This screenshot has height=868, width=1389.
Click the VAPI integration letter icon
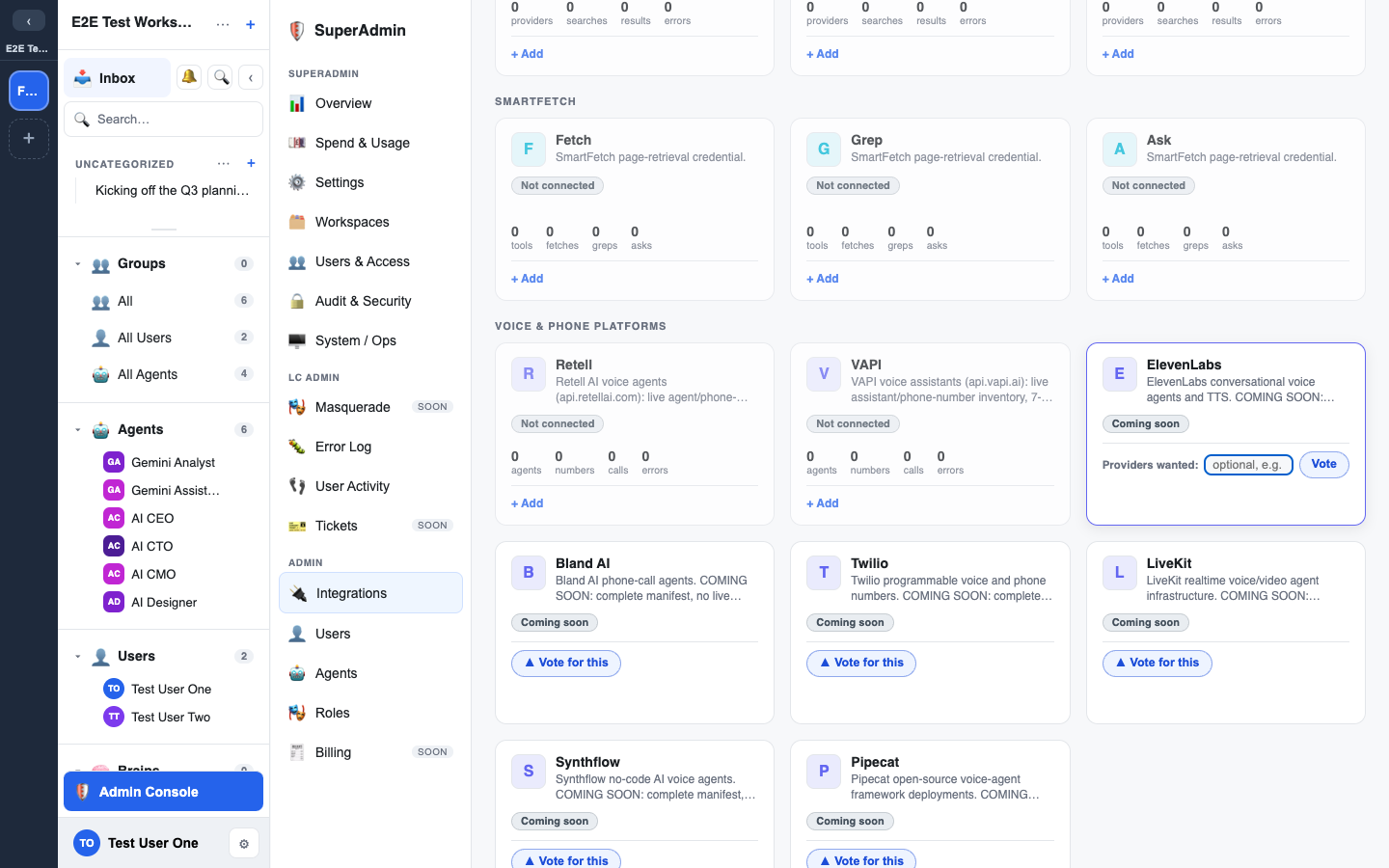click(824, 374)
